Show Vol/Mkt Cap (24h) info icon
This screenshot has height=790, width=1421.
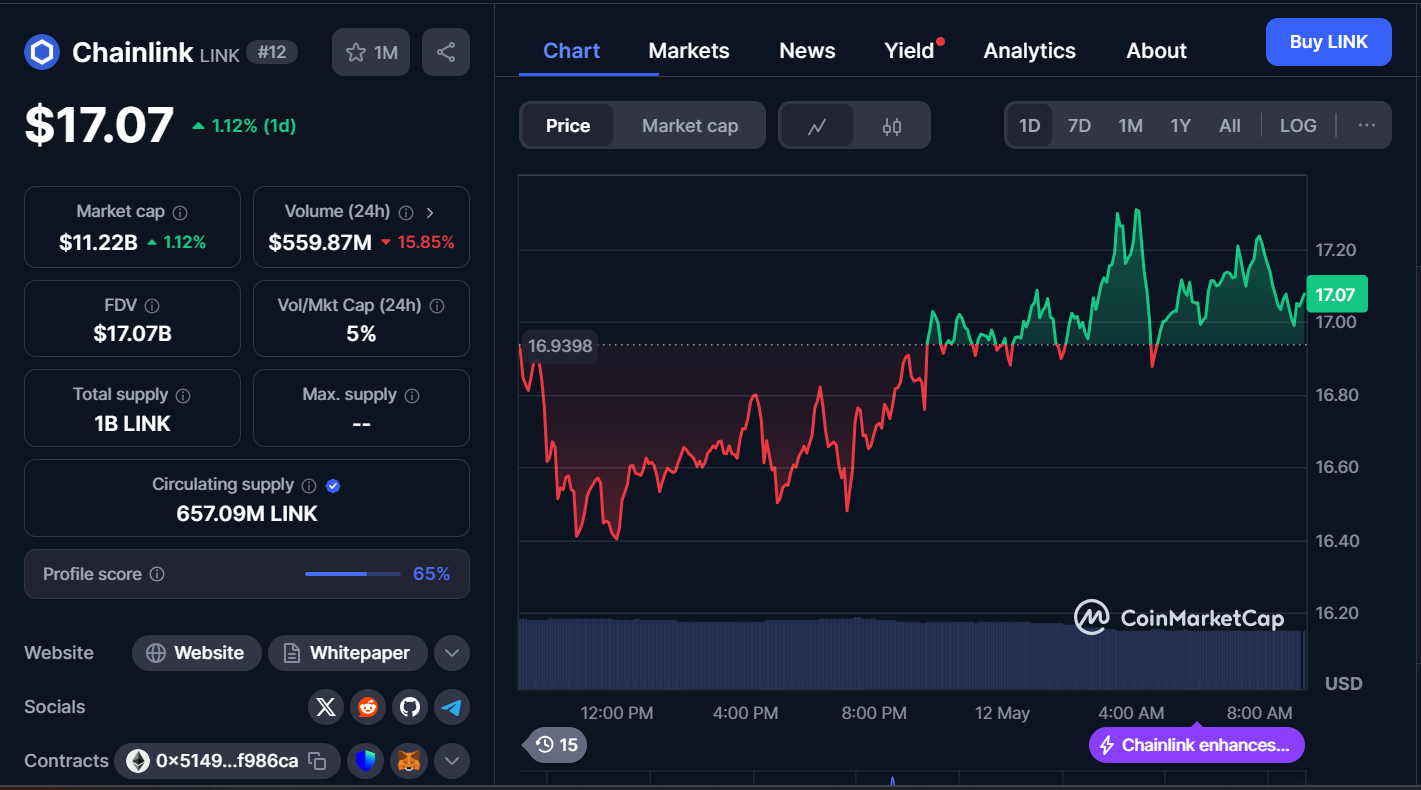click(437, 306)
